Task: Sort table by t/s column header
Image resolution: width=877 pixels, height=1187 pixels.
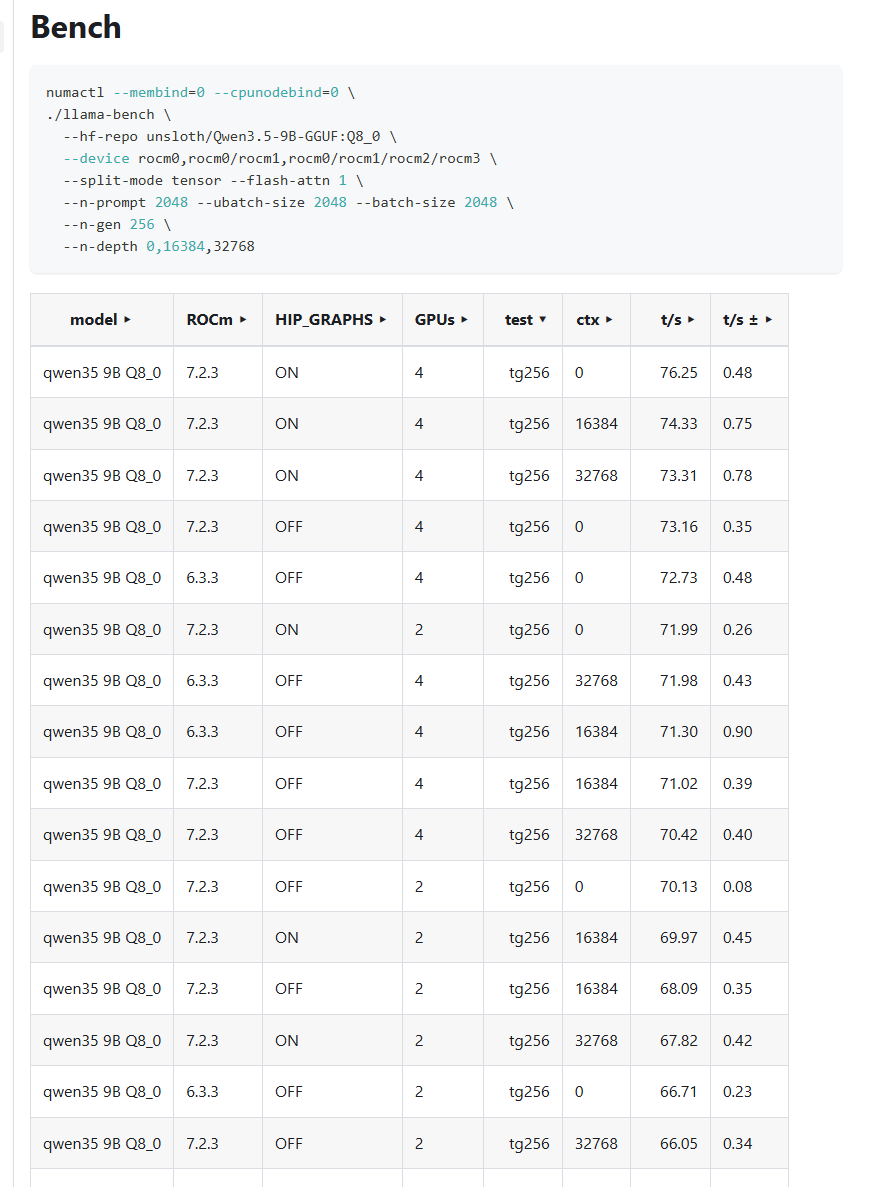Action: (x=670, y=320)
